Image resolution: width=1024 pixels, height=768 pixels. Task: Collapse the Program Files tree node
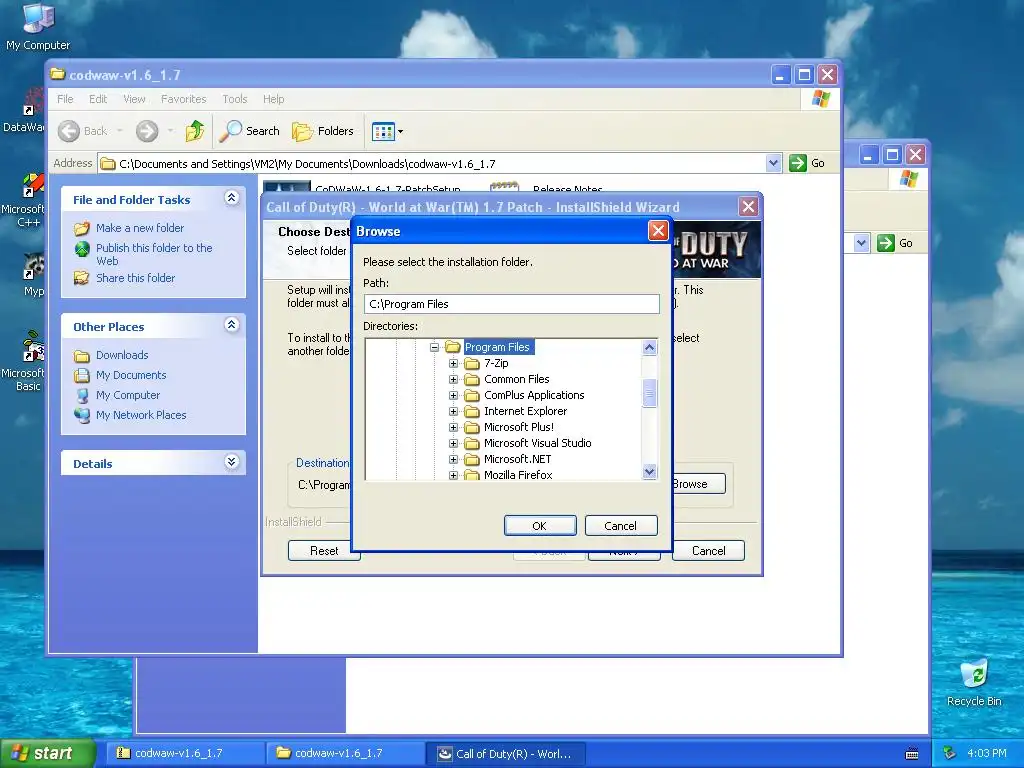pos(434,347)
